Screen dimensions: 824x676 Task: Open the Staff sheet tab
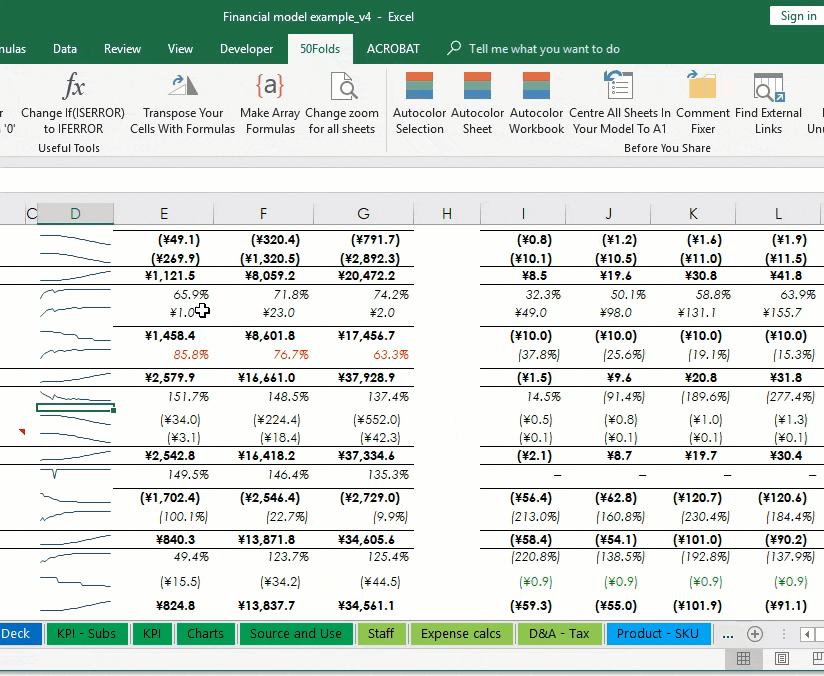point(381,634)
